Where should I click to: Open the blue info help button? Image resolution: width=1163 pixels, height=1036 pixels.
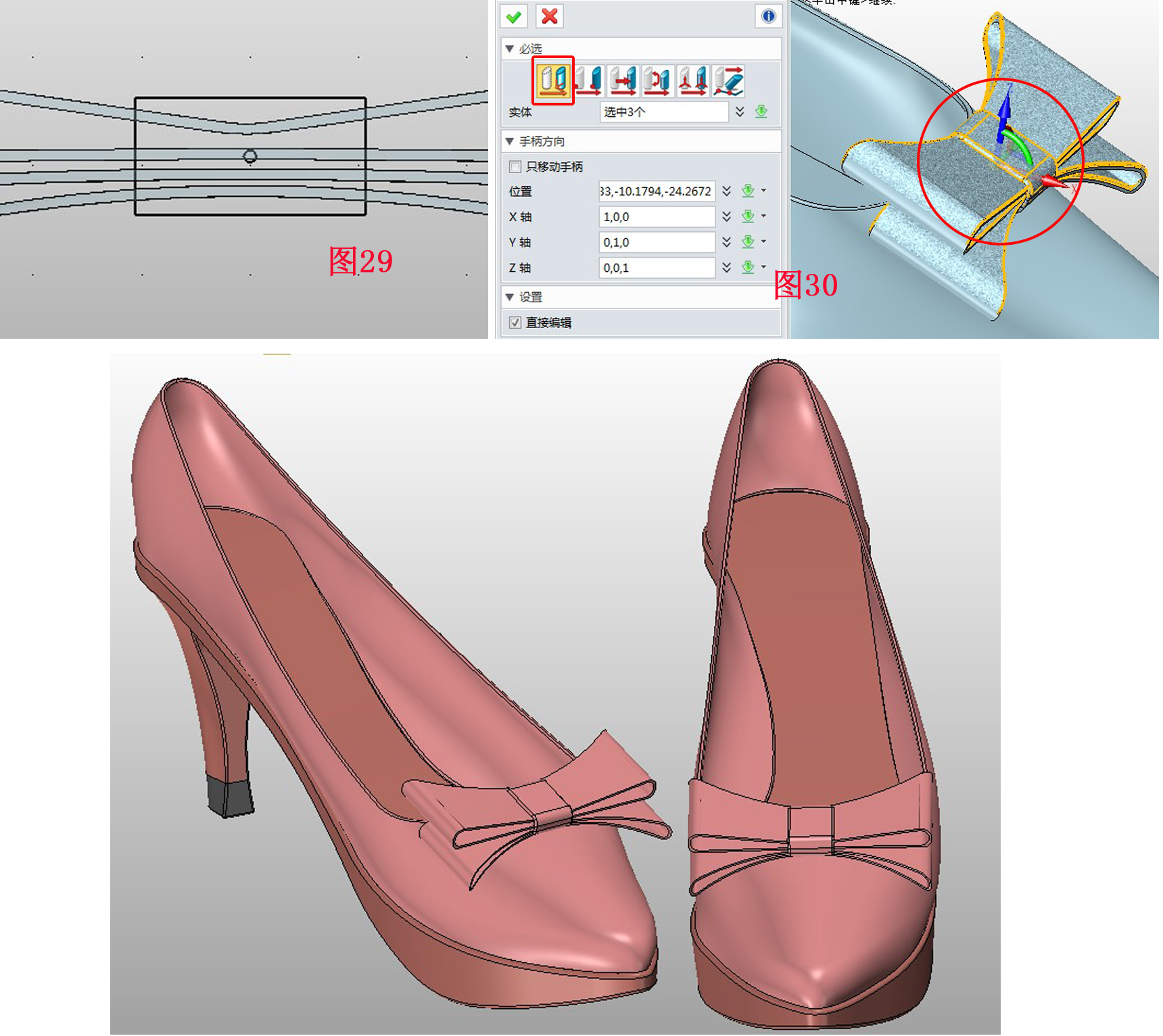pyautogui.click(x=769, y=16)
